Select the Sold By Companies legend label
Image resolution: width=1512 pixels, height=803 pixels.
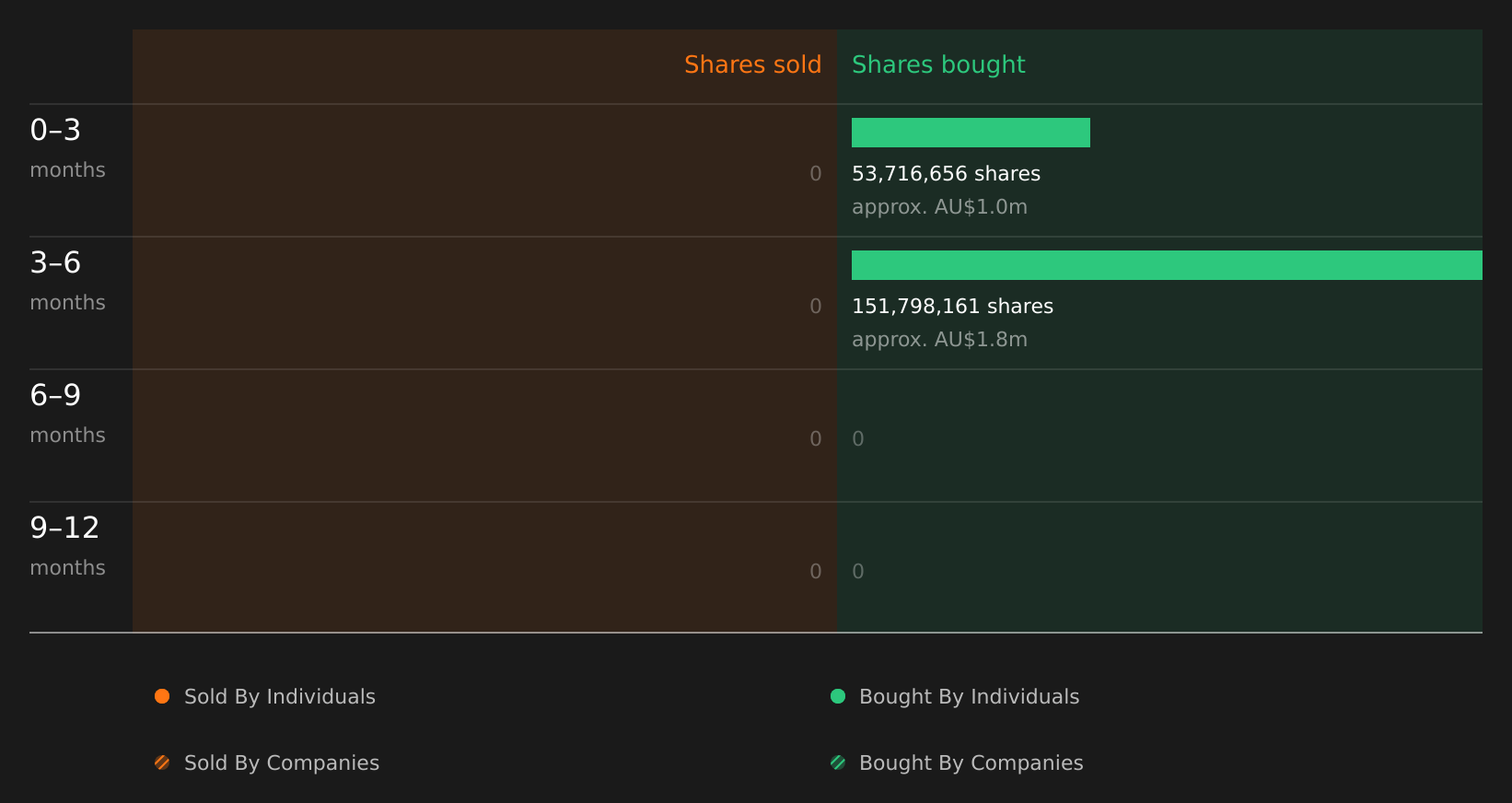pos(282,763)
